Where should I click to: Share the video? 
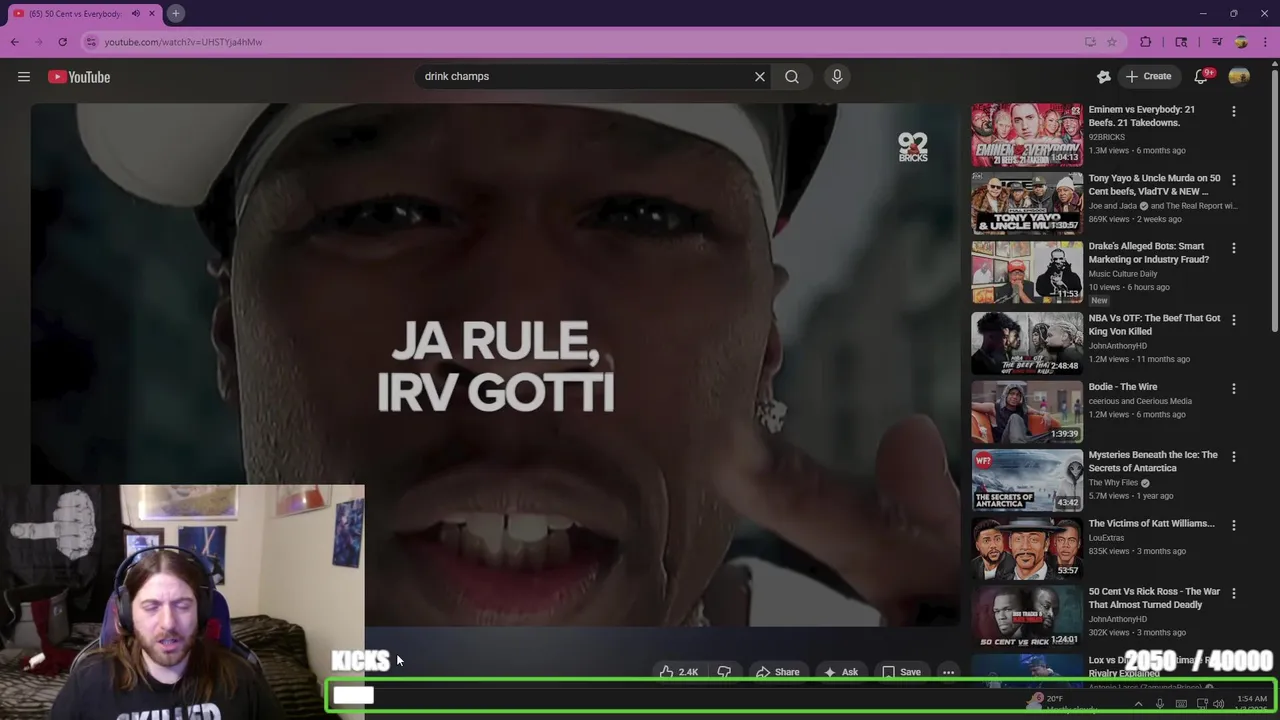coord(778,672)
